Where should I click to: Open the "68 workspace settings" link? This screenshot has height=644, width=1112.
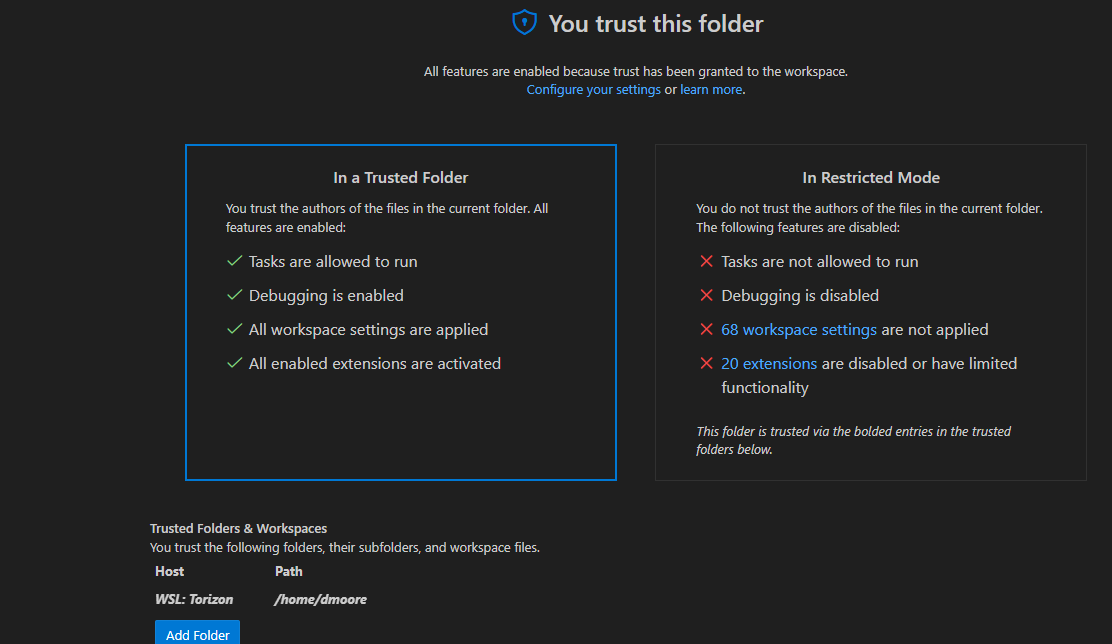click(798, 330)
